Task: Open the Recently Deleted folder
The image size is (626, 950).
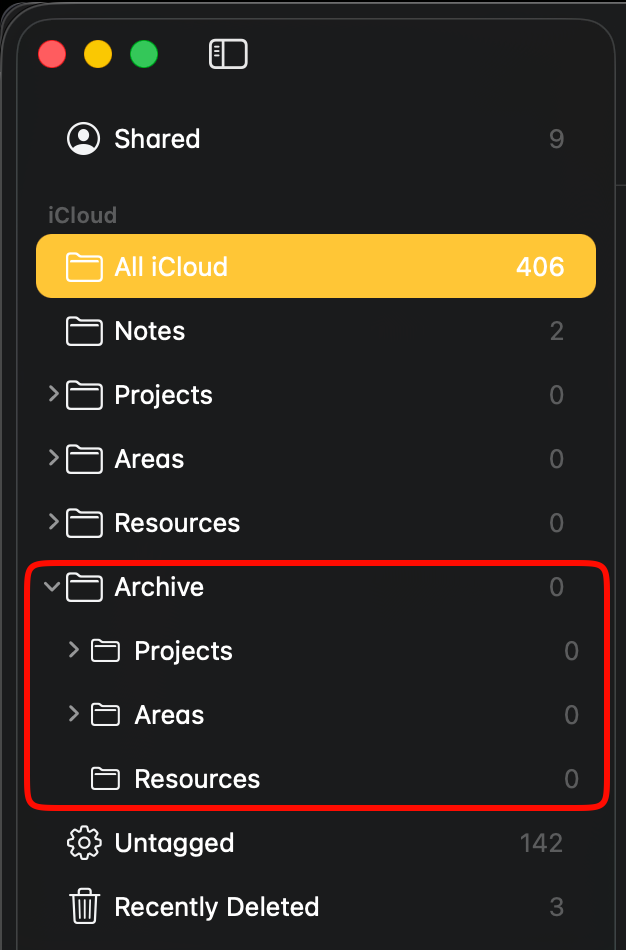Action: point(216,907)
